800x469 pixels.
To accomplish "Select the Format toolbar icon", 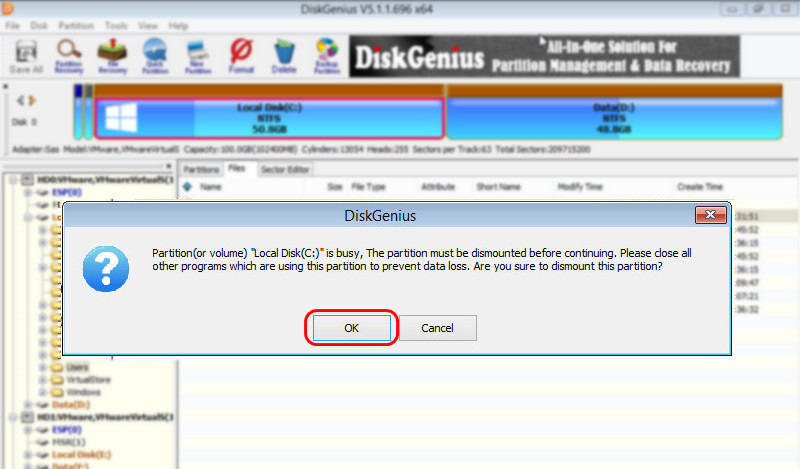I will pos(241,57).
